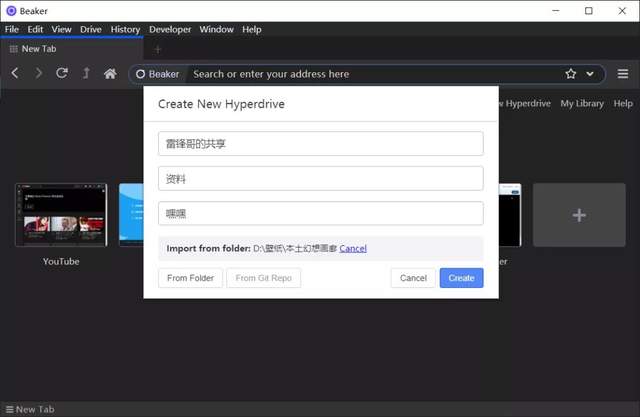Click the From Folder button

[x=190, y=278]
